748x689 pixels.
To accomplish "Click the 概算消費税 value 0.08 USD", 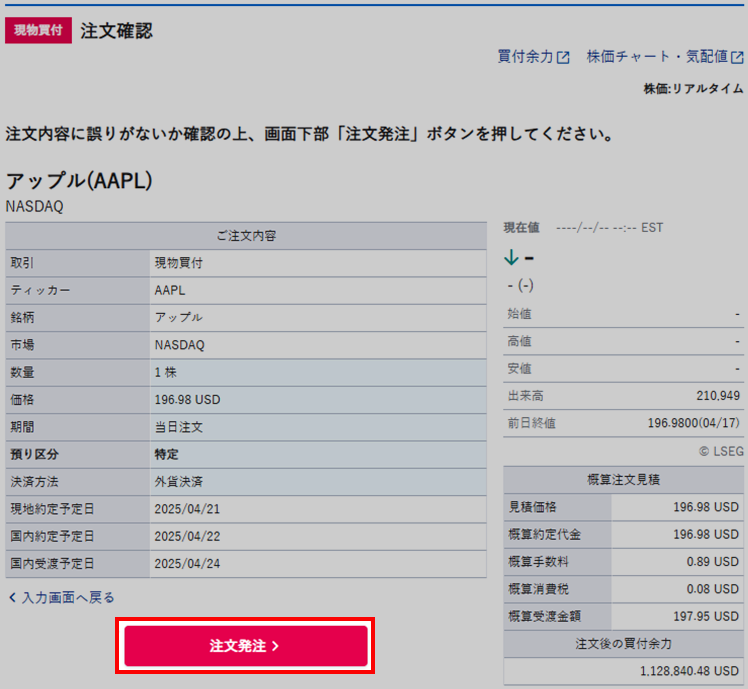I will [x=713, y=589].
